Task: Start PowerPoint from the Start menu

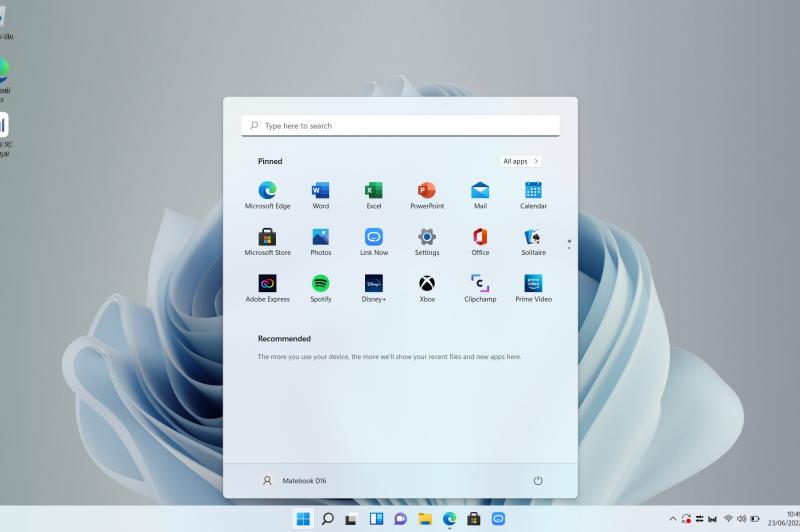Action: point(427,195)
